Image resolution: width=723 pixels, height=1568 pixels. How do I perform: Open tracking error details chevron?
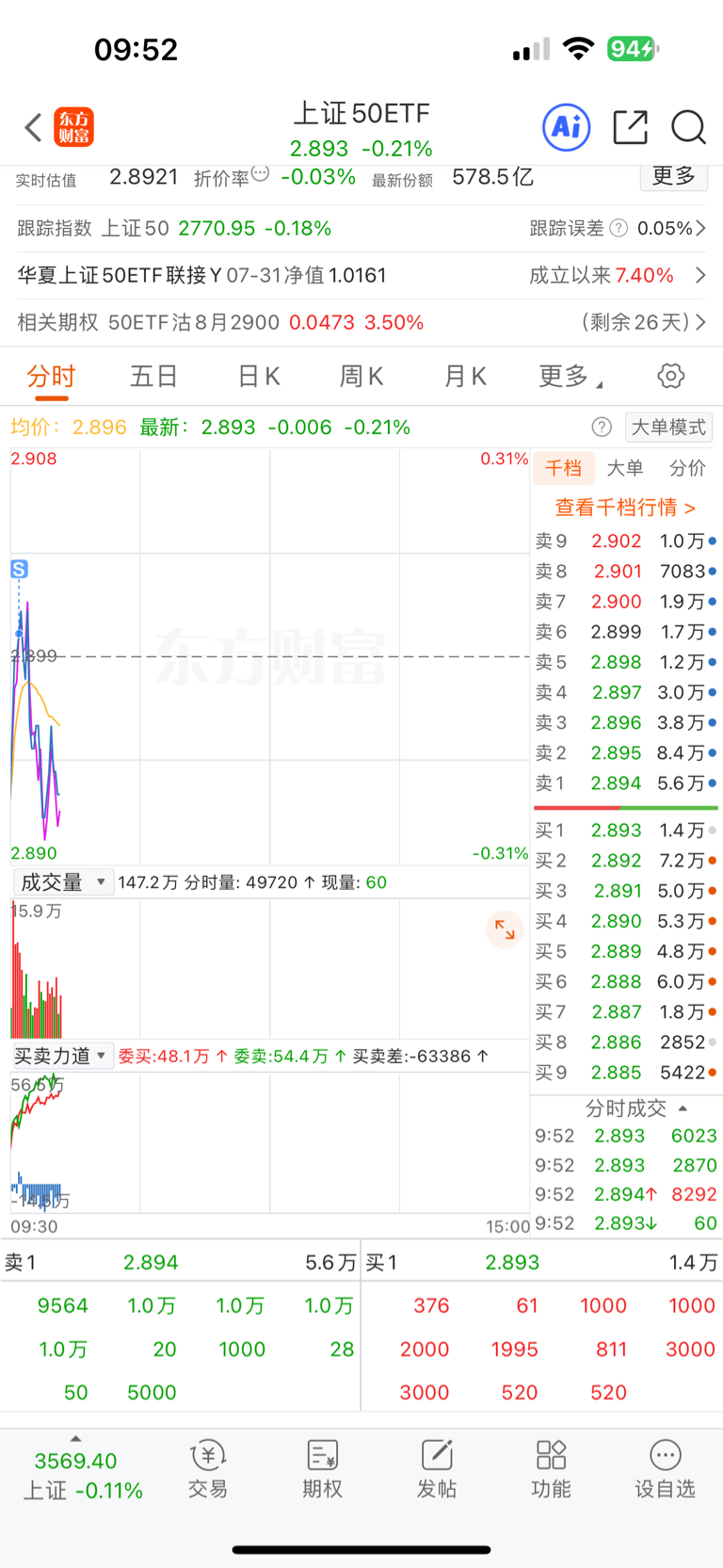point(700,228)
